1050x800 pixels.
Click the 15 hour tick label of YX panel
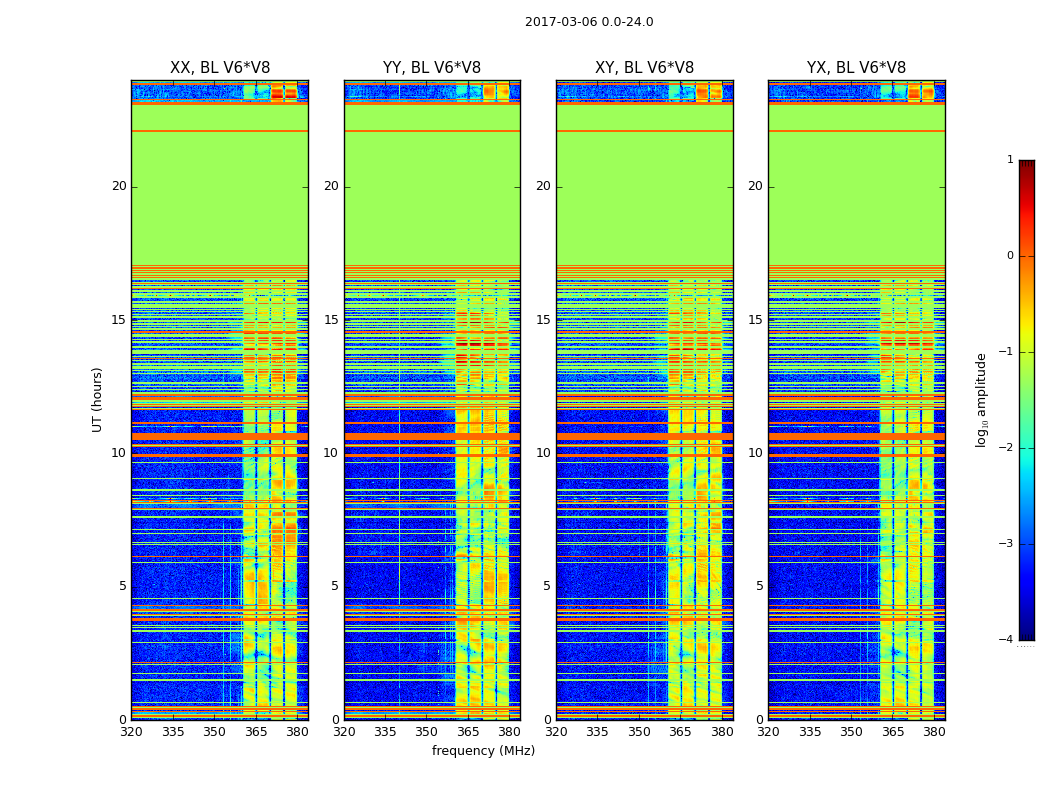point(755,320)
